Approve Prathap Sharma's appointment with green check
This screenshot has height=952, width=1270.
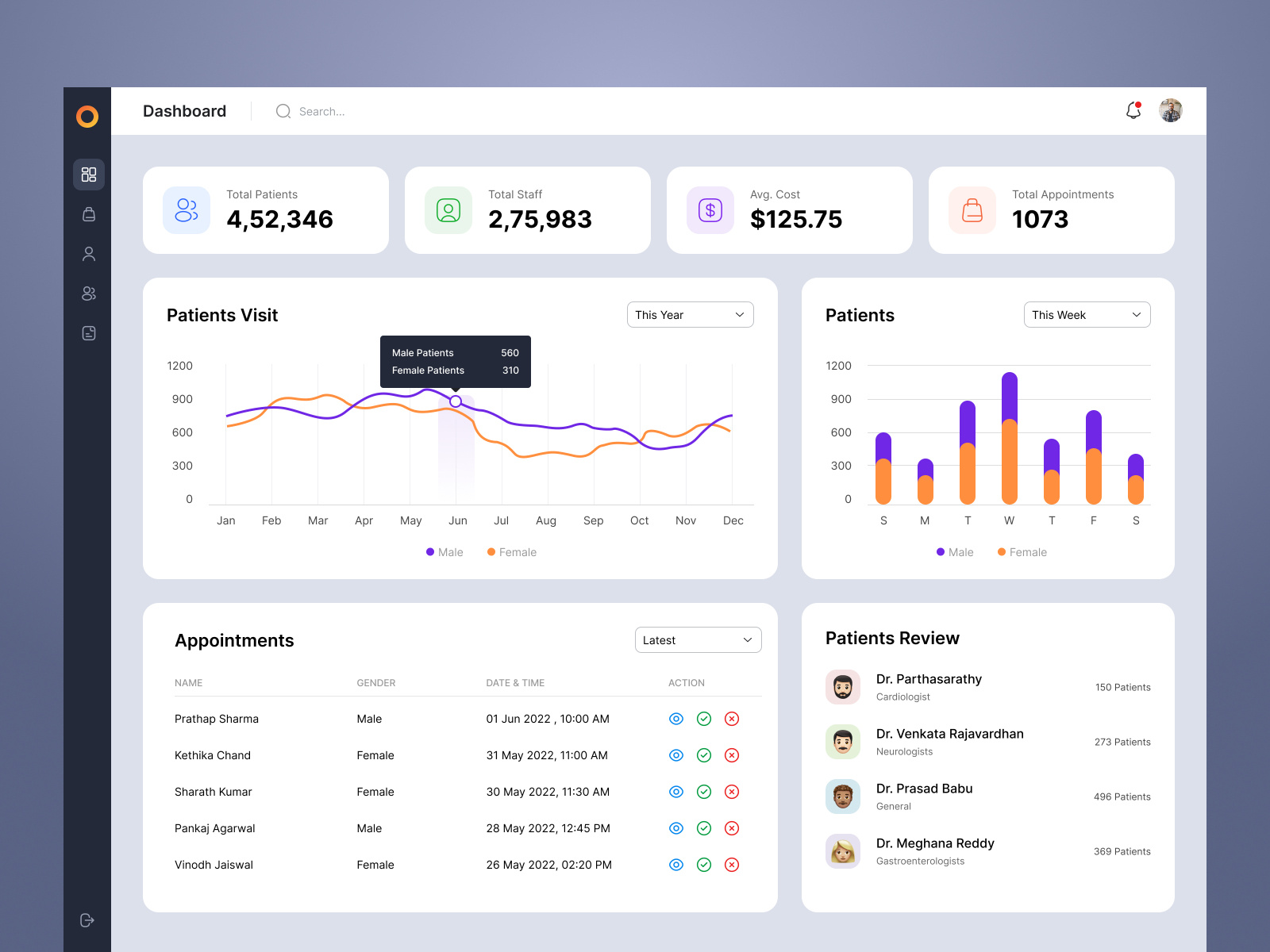[x=704, y=719]
